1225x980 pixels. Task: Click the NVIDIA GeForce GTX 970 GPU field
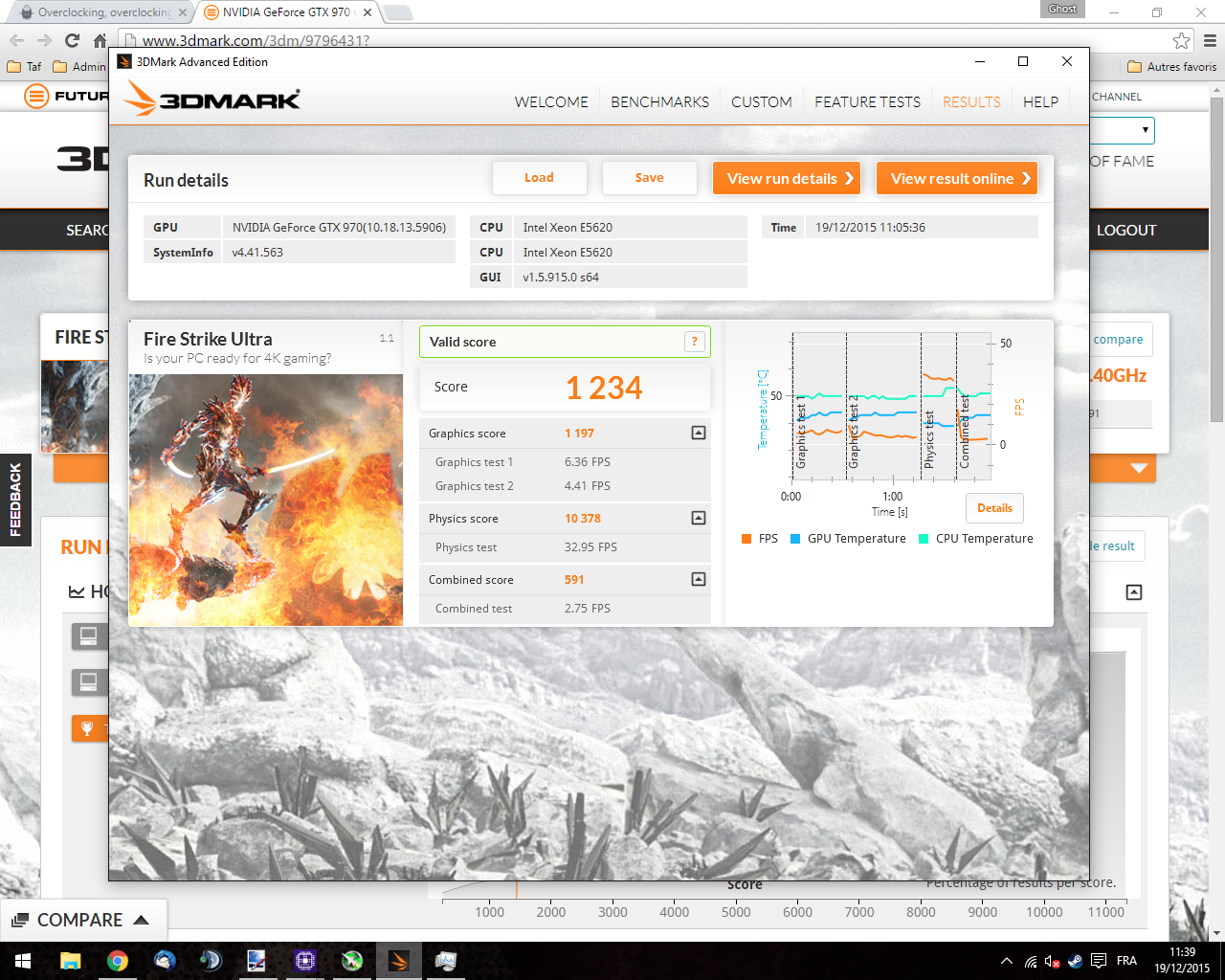339,228
